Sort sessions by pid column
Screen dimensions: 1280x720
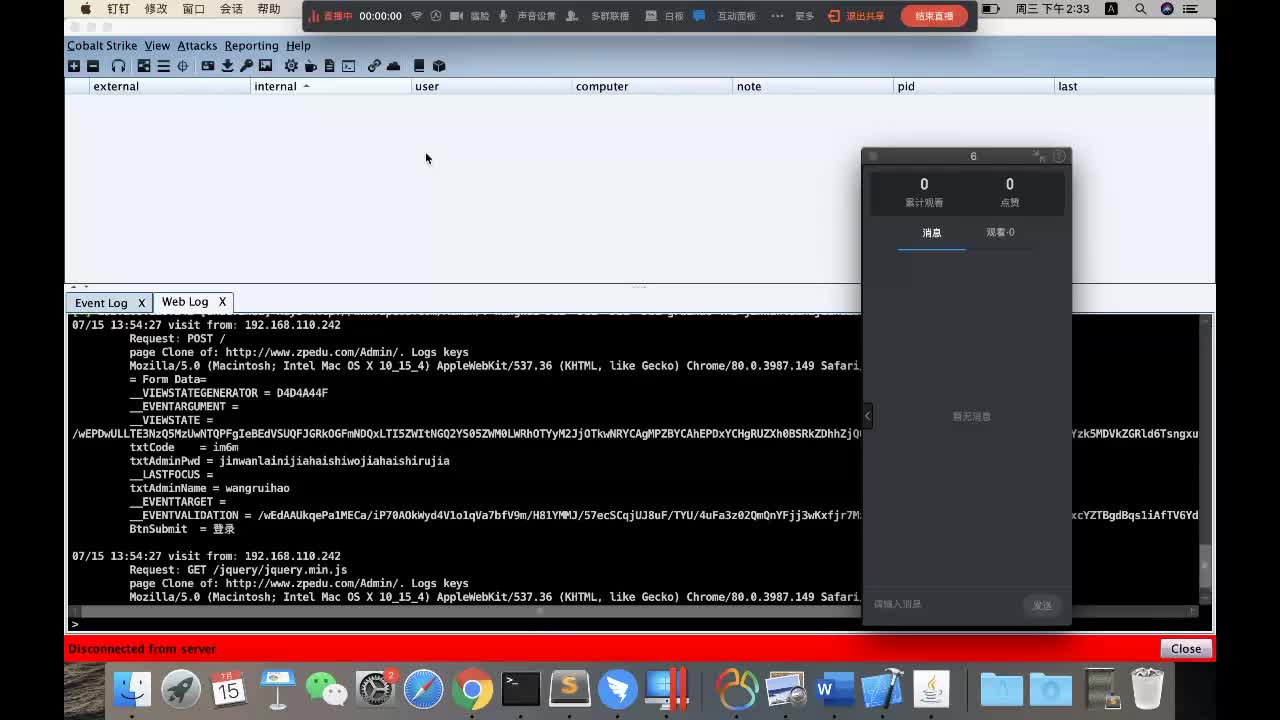974,86
